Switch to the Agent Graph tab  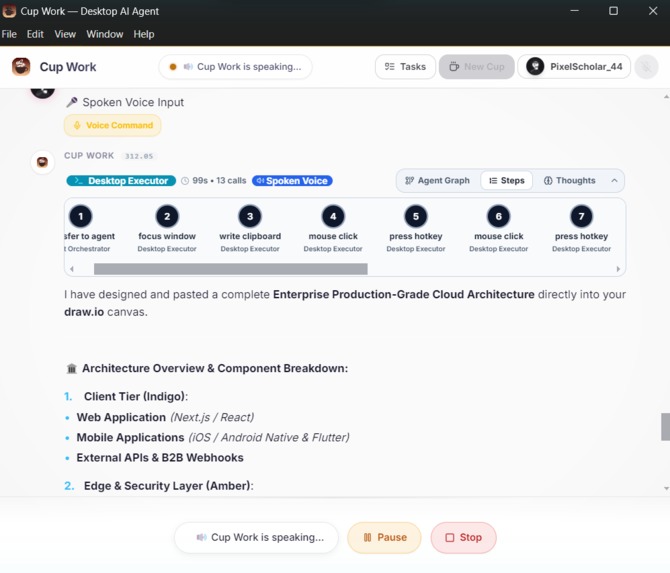click(437, 180)
